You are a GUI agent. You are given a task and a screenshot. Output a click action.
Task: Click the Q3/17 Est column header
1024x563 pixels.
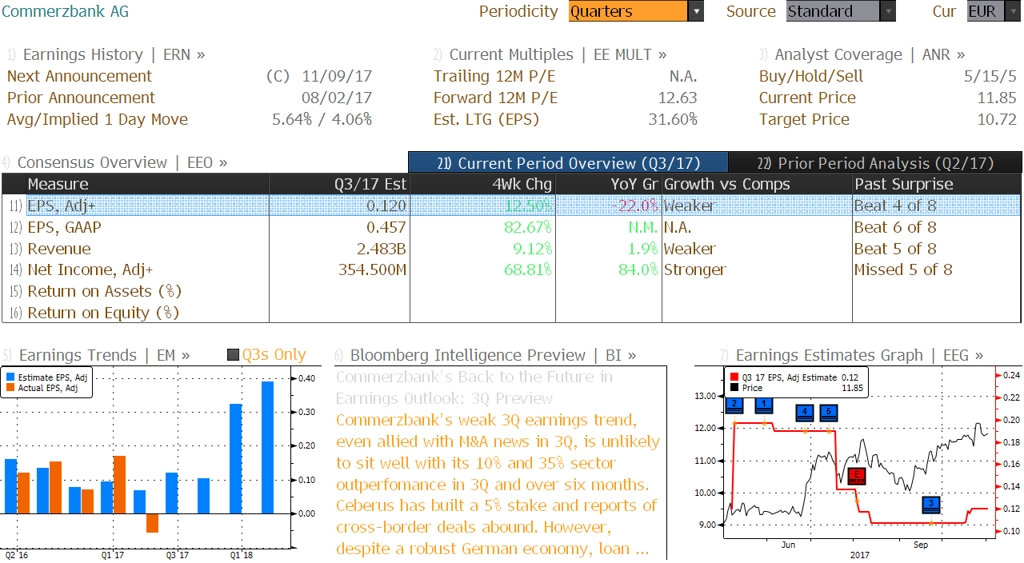coord(340,184)
